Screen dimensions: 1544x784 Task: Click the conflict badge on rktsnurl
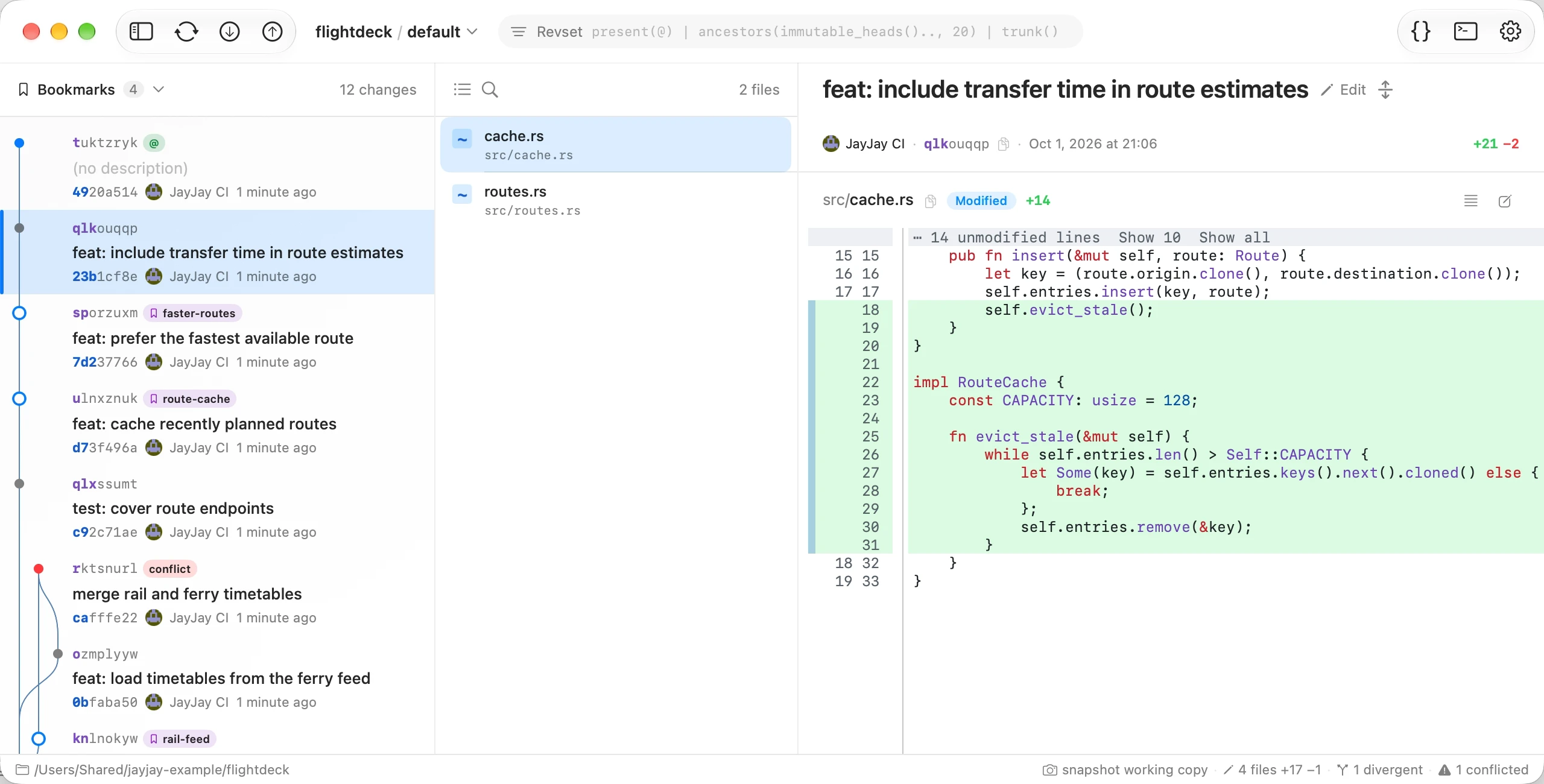[x=169, y=569]
